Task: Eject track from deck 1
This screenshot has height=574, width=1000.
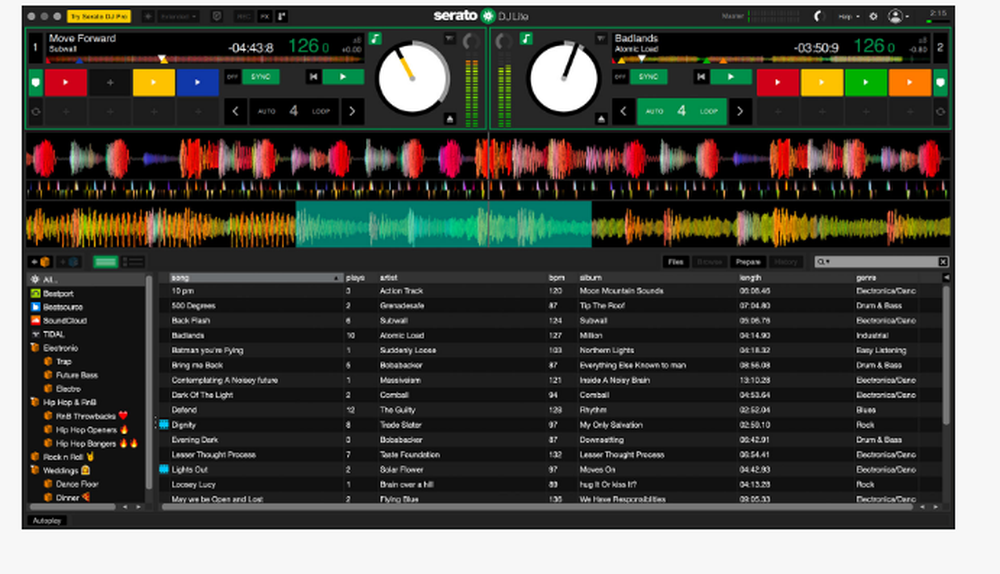Action: 450,119
